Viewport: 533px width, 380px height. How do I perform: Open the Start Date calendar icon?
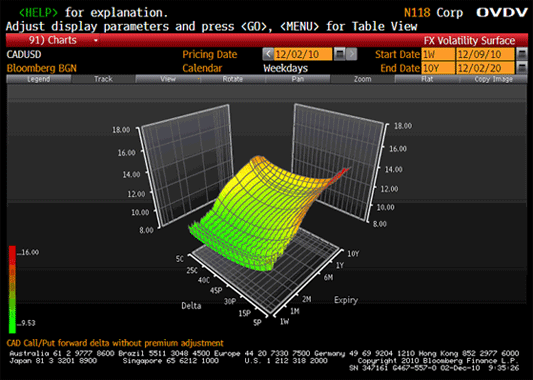pos(522,54)
